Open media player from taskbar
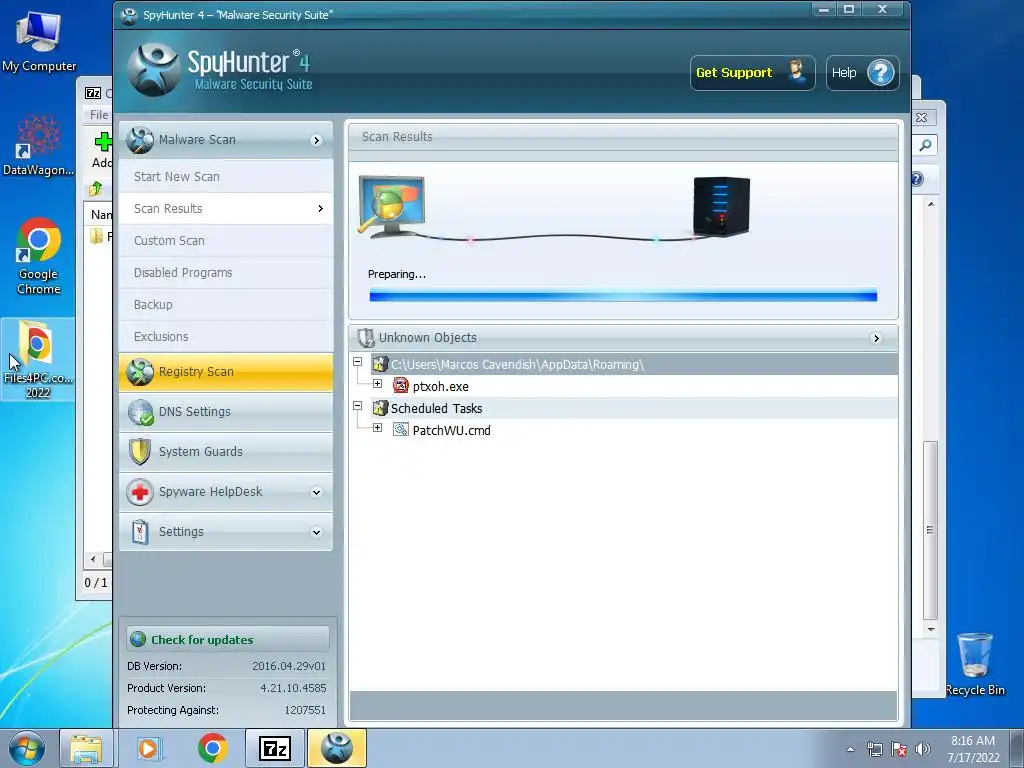The height and width of the screenshot is (768, 1024). (x=148, y=748)
